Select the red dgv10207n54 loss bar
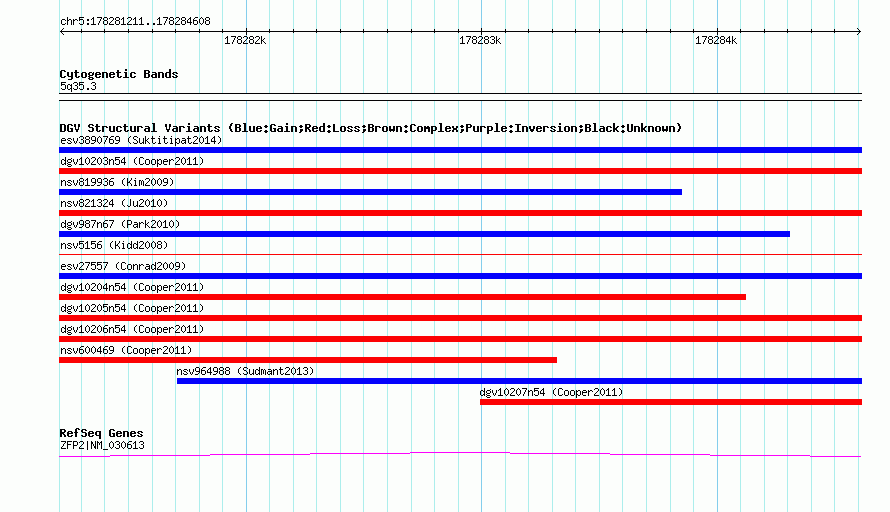 coord(671,402)
